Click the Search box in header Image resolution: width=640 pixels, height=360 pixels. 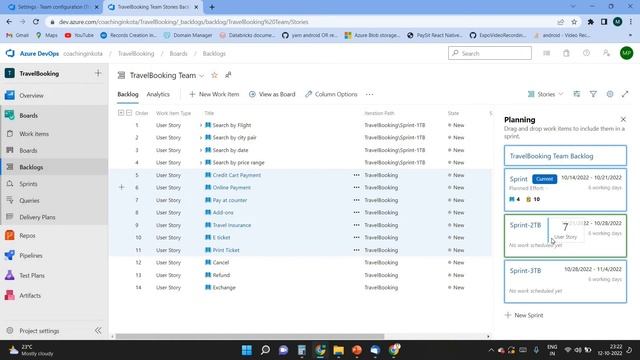click(490, 53)
